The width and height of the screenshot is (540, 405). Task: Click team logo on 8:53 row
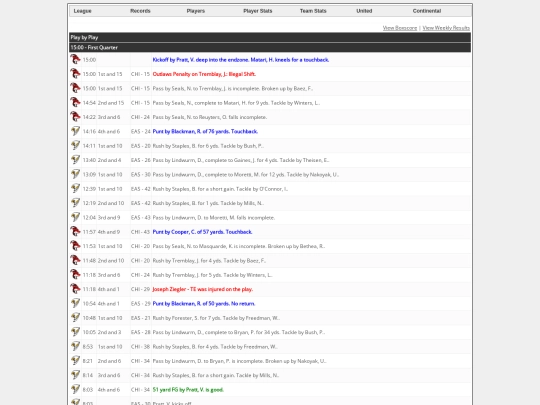click(75, 346)
